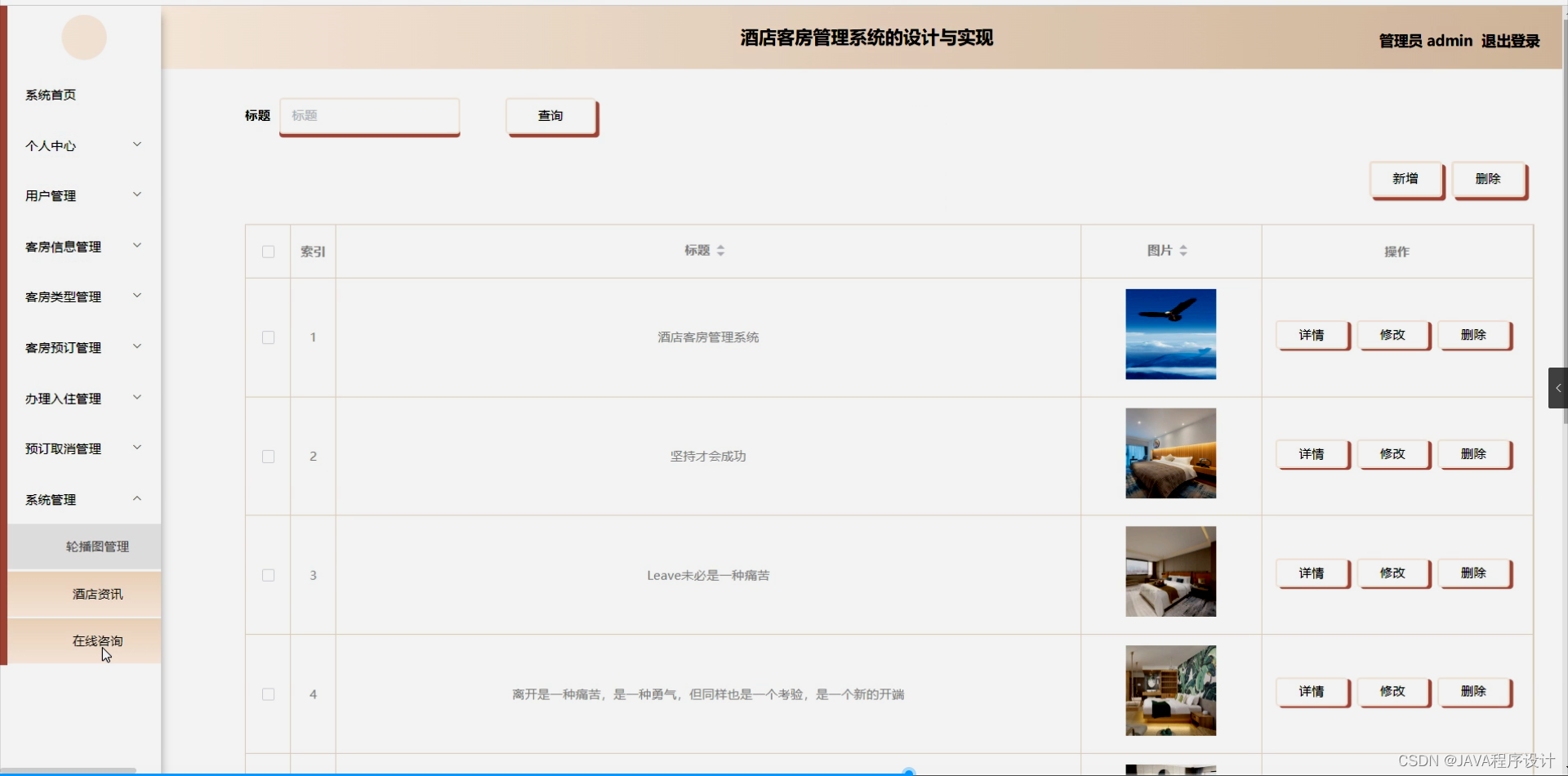Check the row 4 checkbox
1568x776 pixels.
click(268, 694)
